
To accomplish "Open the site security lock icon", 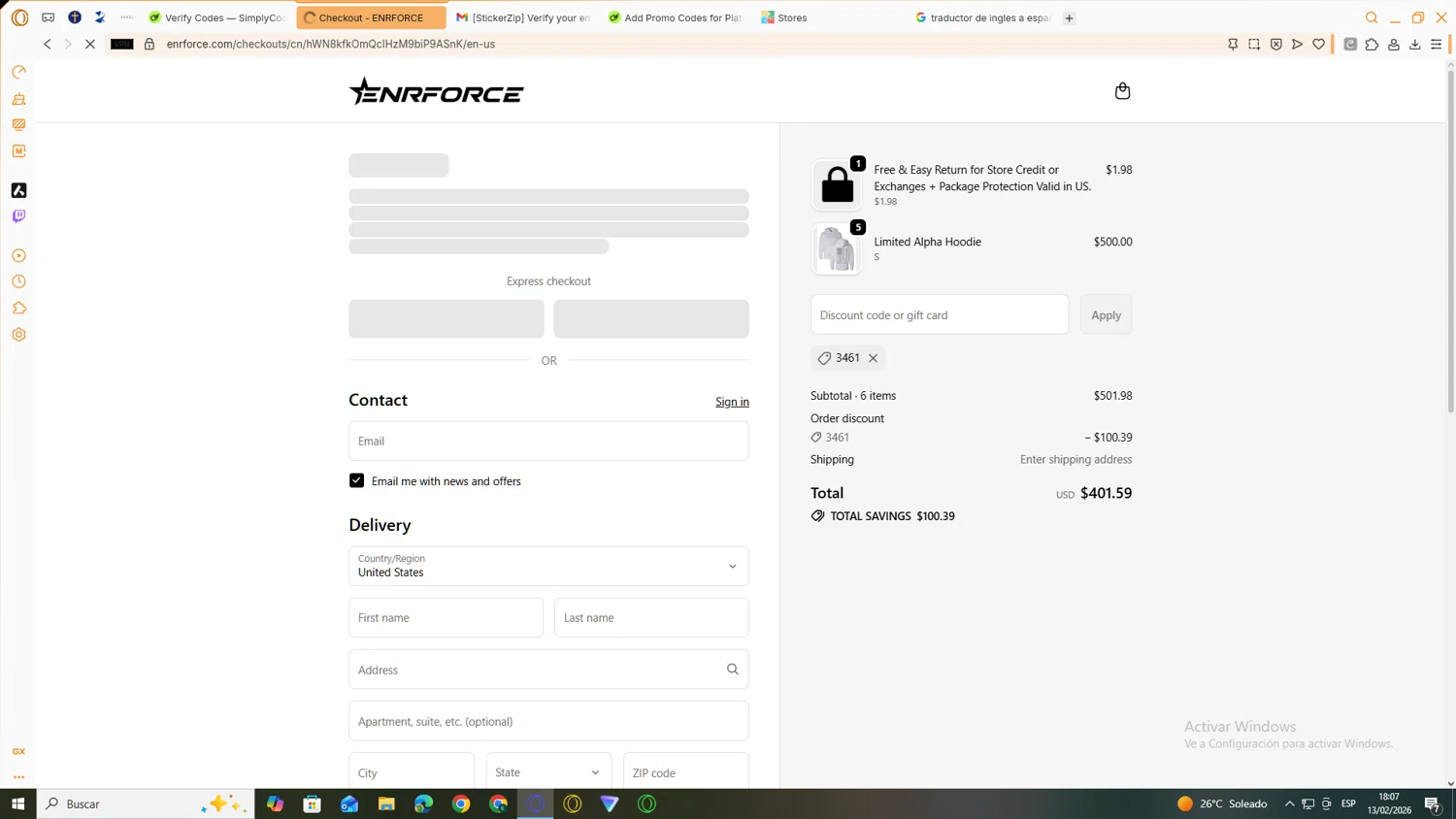I will (x=149, y=45).
